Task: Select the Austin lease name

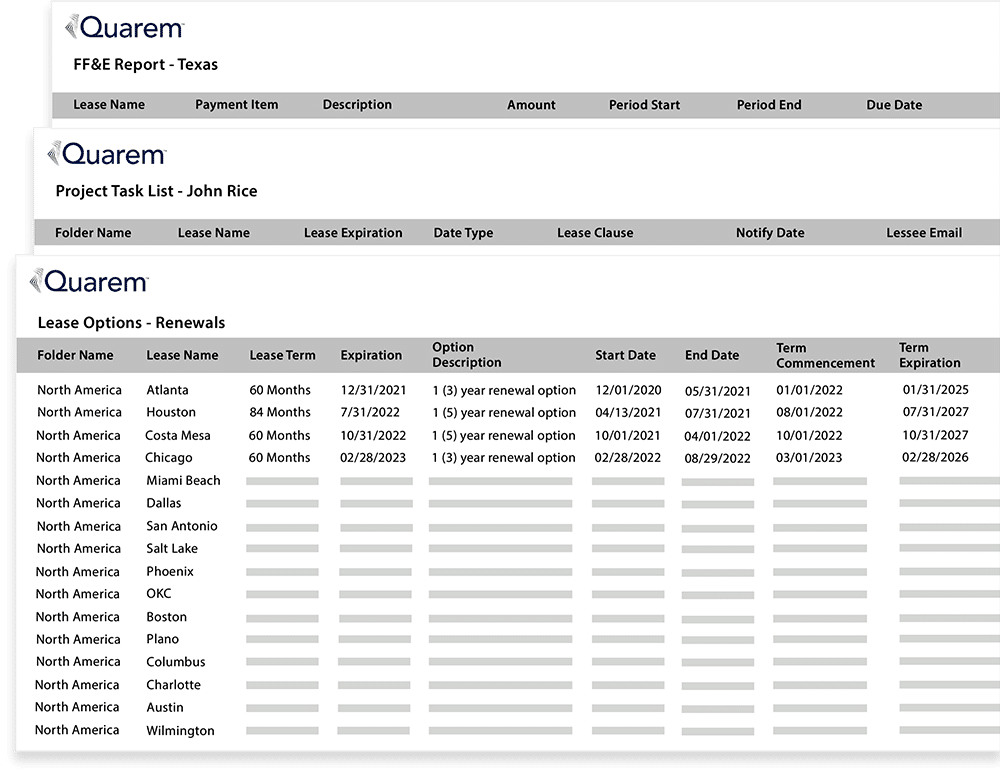Action: coord(165,707)
